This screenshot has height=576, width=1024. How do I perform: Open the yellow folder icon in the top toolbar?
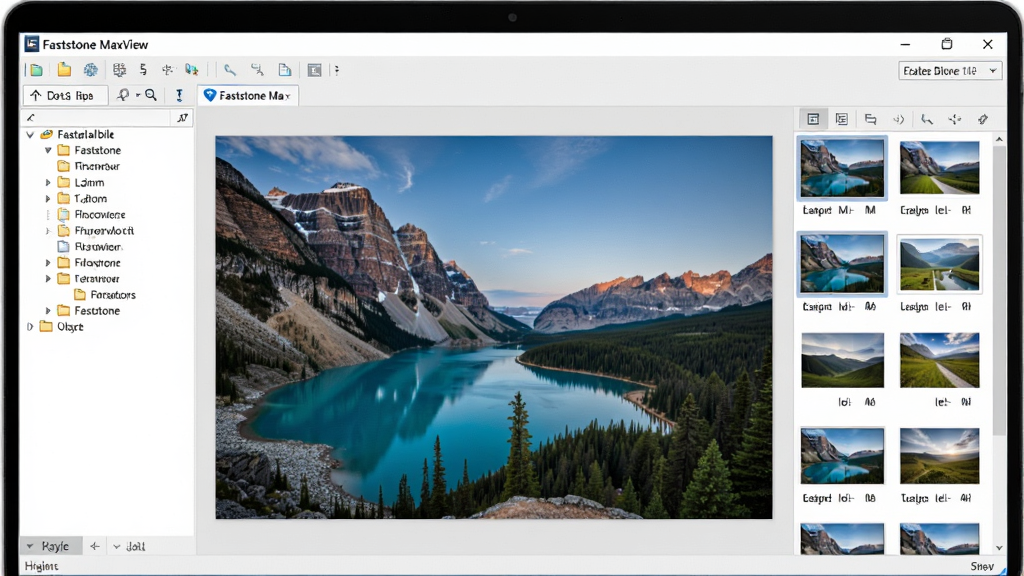[64, 70]
